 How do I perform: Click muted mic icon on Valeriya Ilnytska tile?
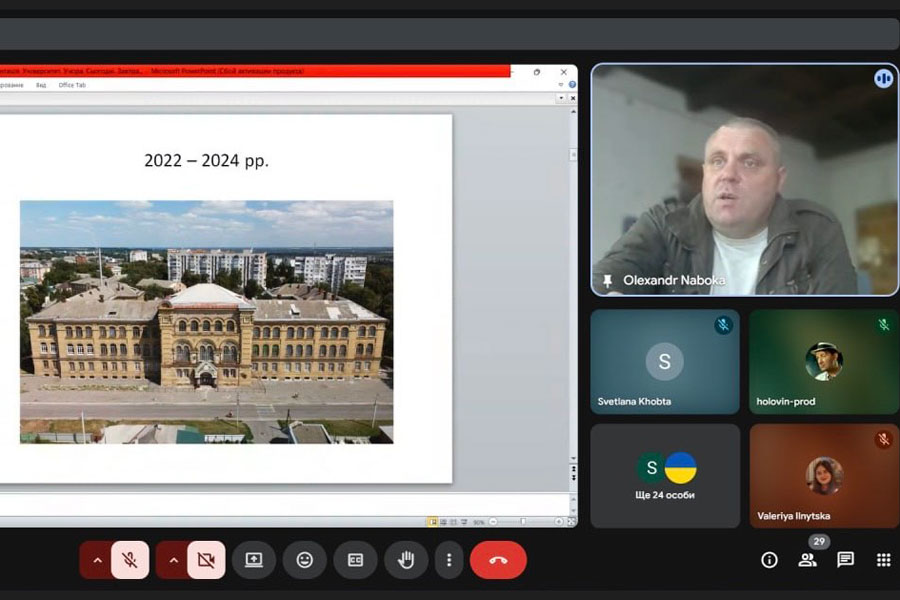tap(883, 439)
